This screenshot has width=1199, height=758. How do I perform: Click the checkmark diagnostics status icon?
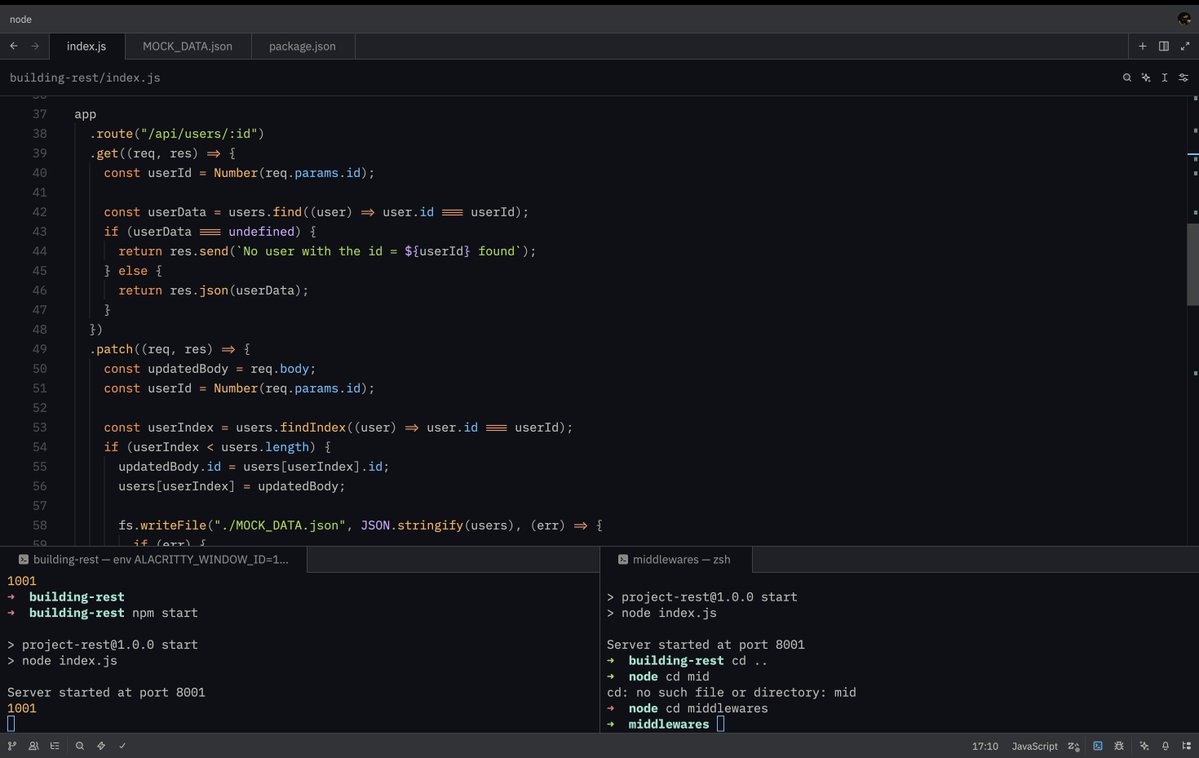(122, 746)
